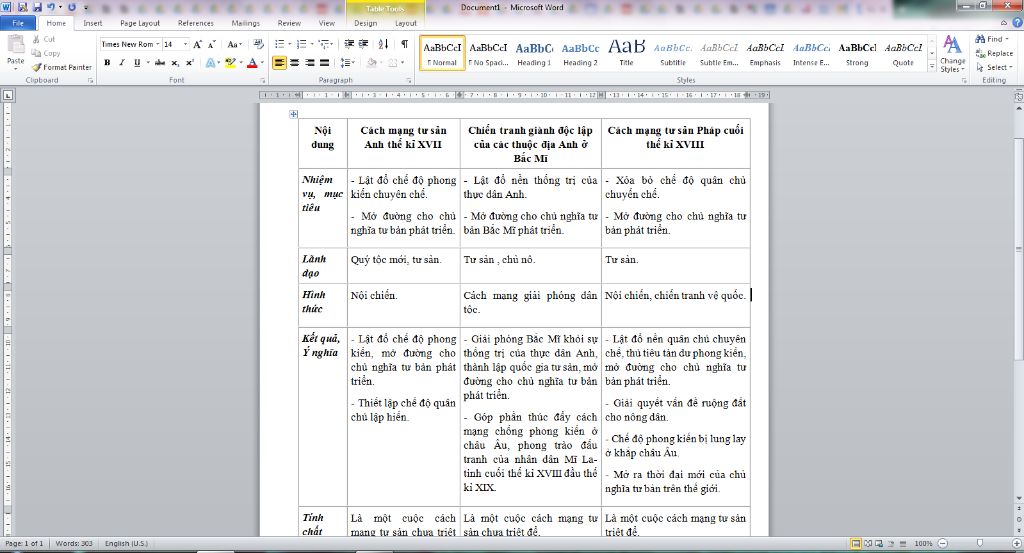The width and height of the screenshot is (1024, 553).
Task: Open the Table Tools Layout tab
Action: tap(406, 23)
